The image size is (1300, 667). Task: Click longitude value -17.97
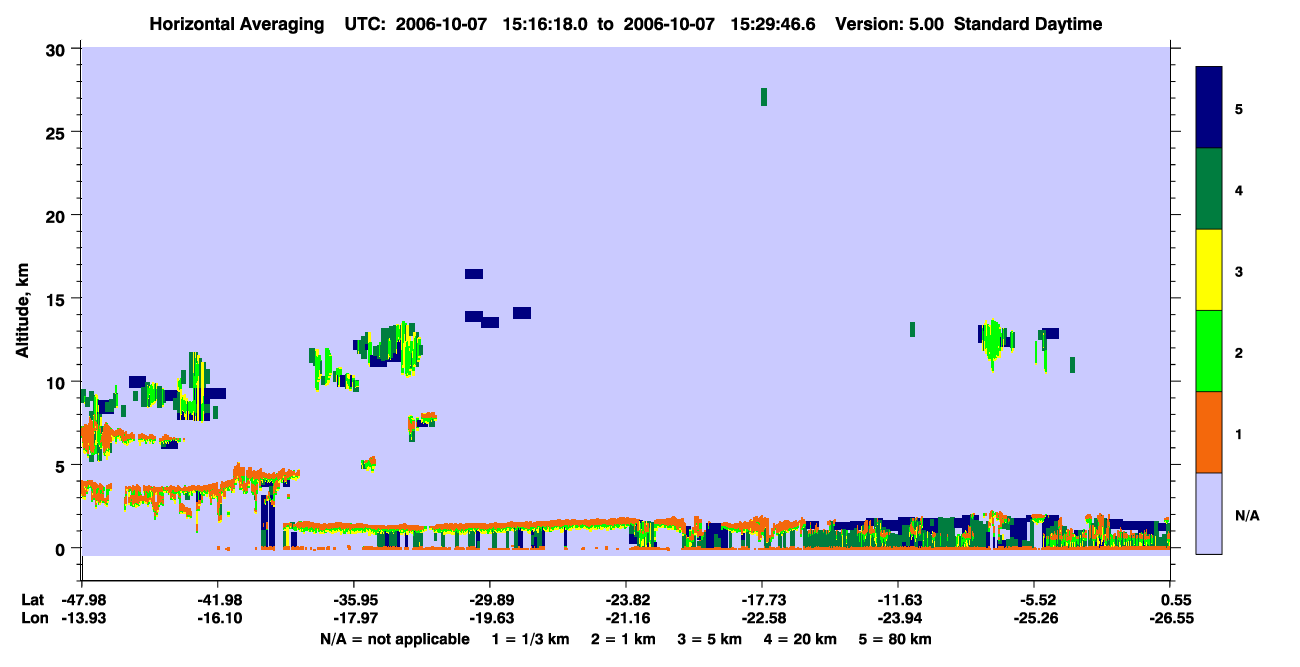point(353,618)
